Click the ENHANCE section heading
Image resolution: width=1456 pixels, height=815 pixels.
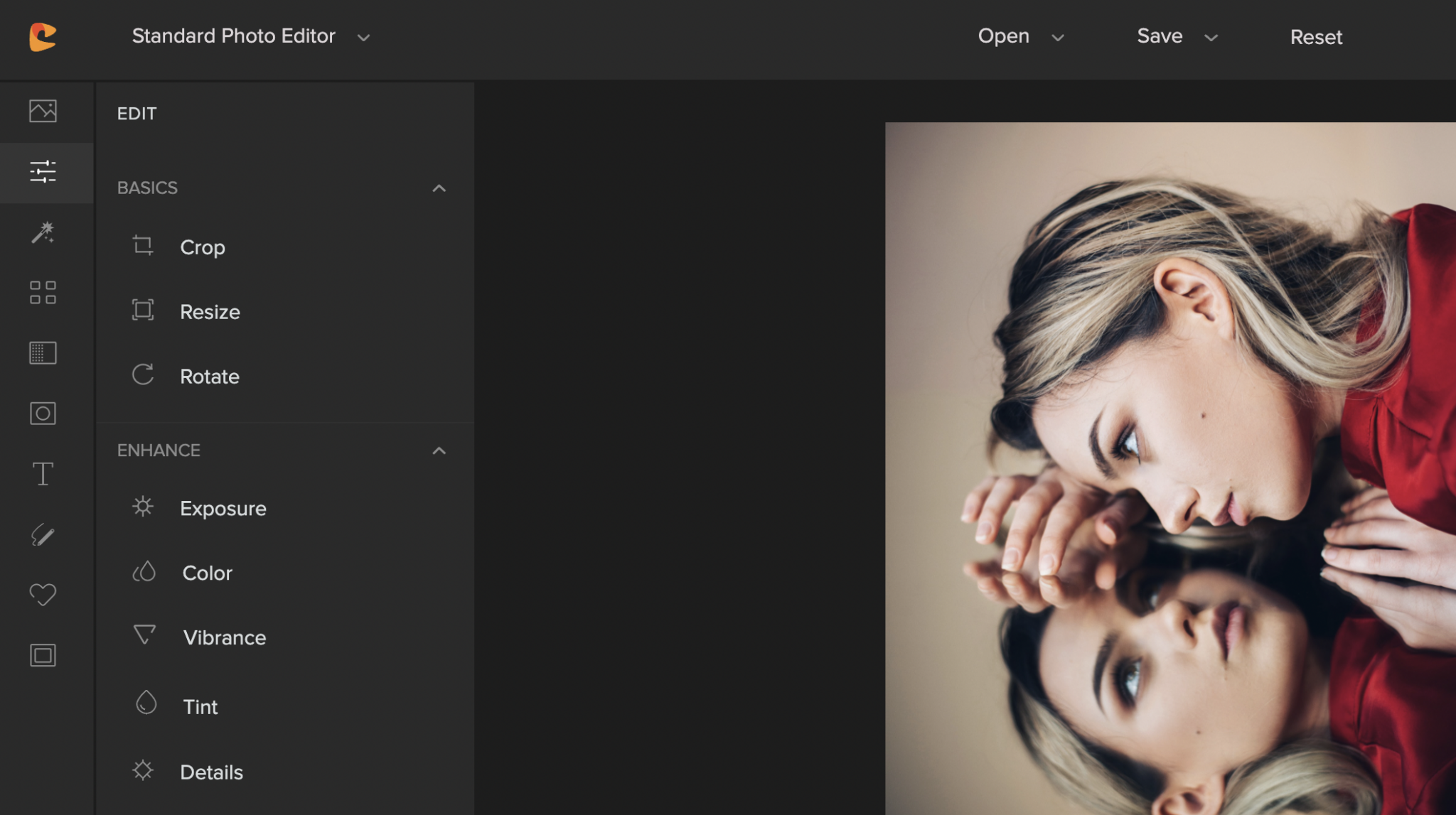point(159,450)
